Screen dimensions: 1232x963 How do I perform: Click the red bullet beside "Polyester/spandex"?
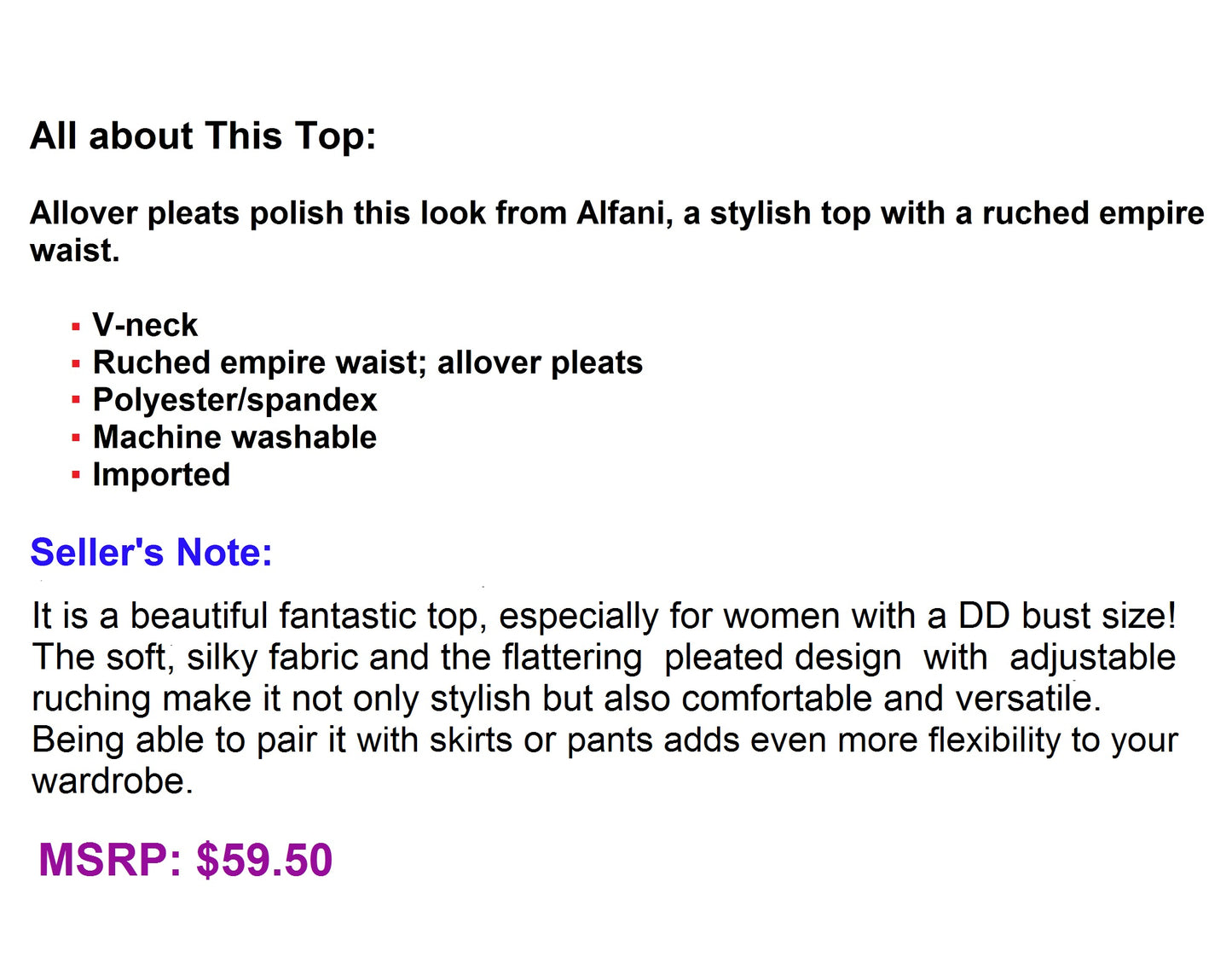click(76, 401)
